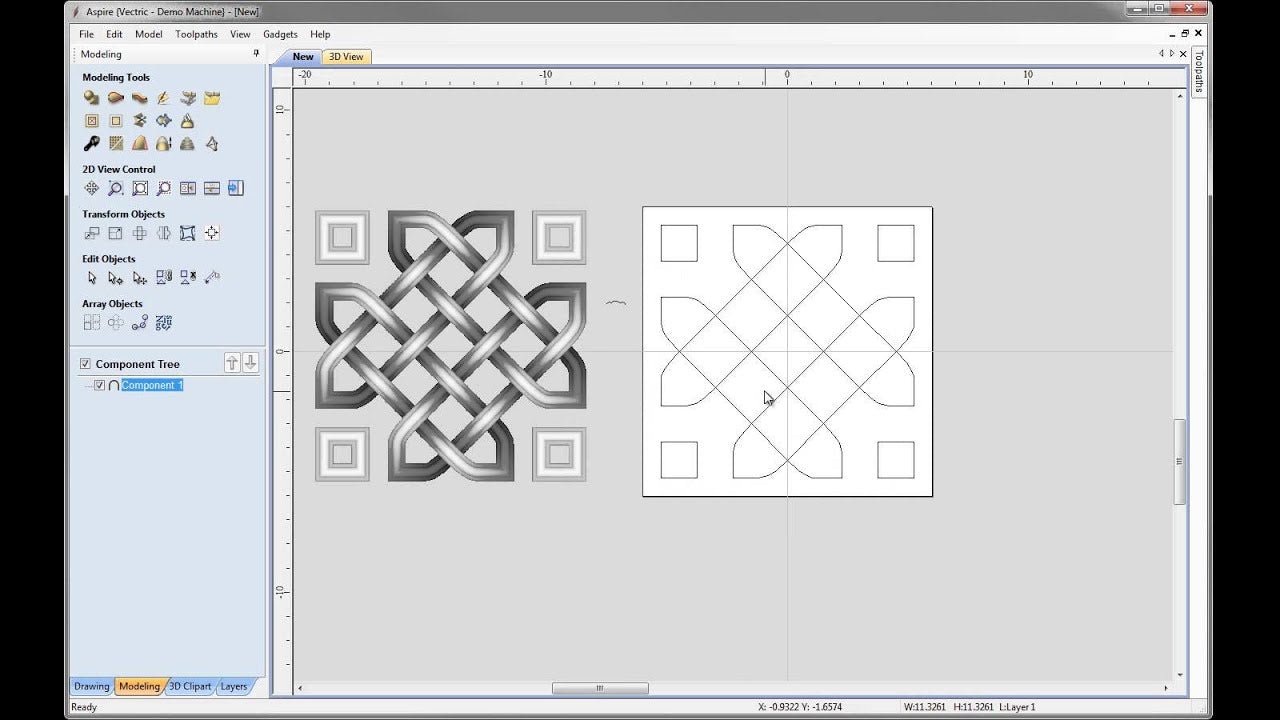Open the Copy Along Vectors array tool
Viewport: 1280px width, 720px height.
(138, 322)
